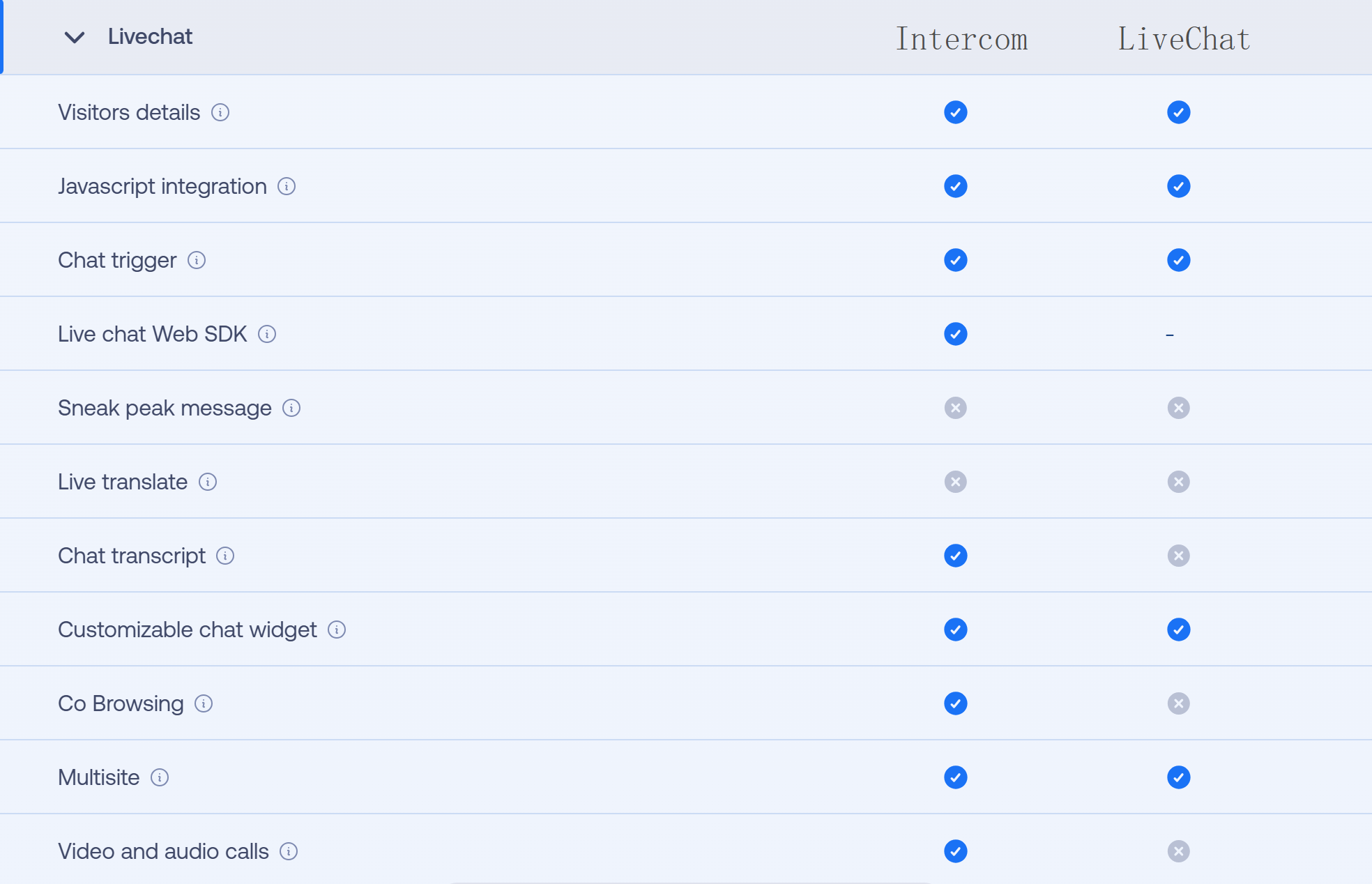
Task: Select the Visitors details feature label
Action: [x=129, y=112]
